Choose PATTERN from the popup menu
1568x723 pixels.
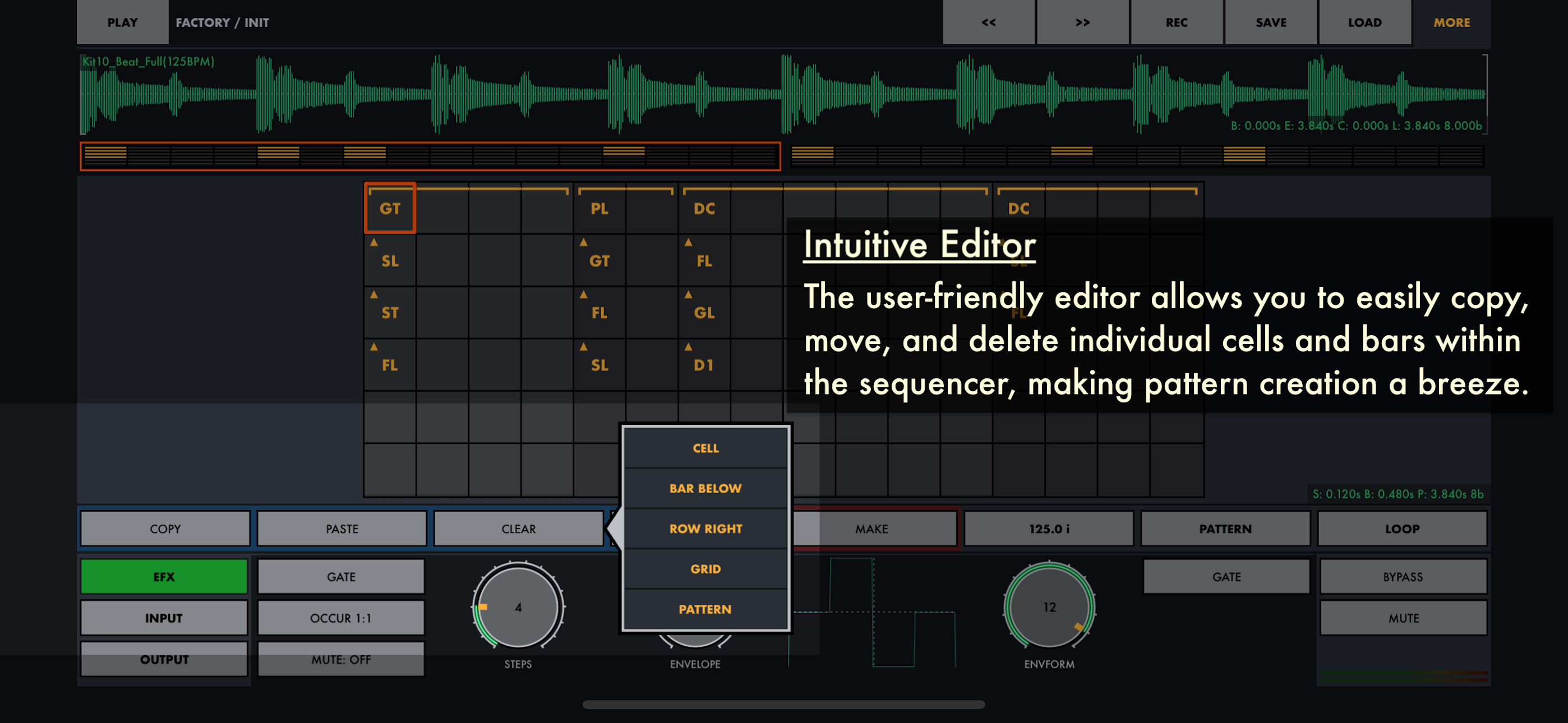(x=705, y=609)
